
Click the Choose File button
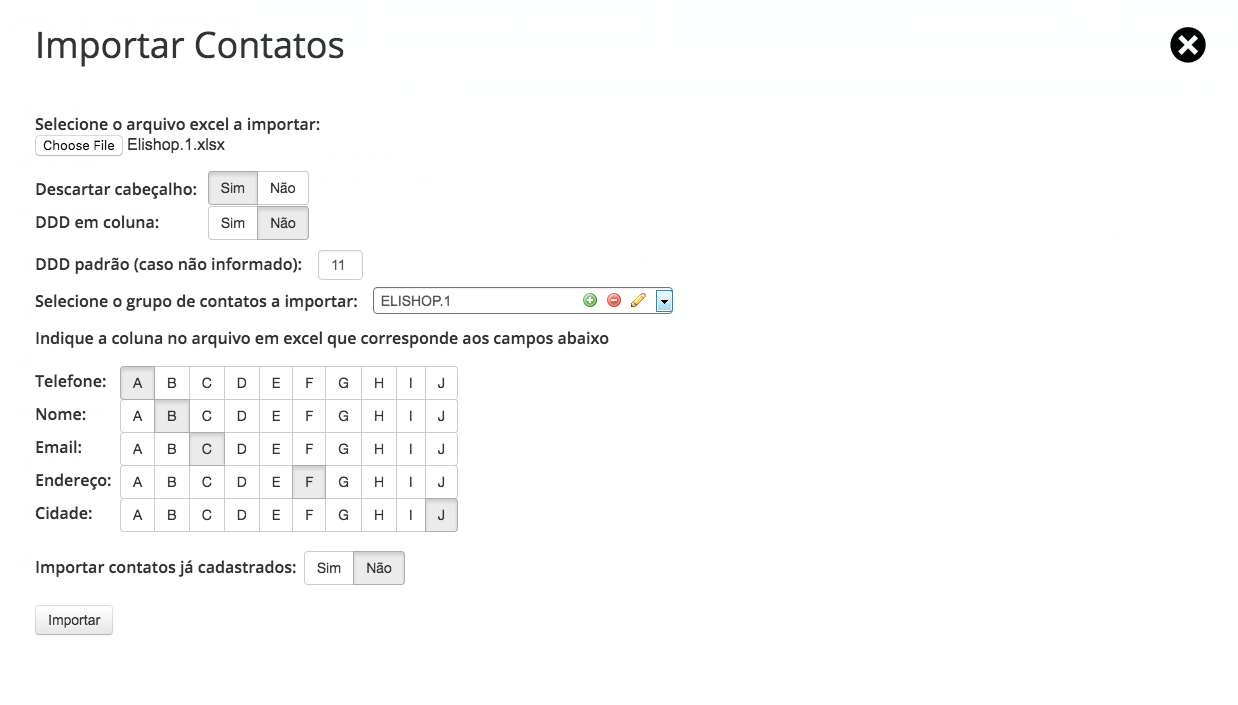click(79, 146)
